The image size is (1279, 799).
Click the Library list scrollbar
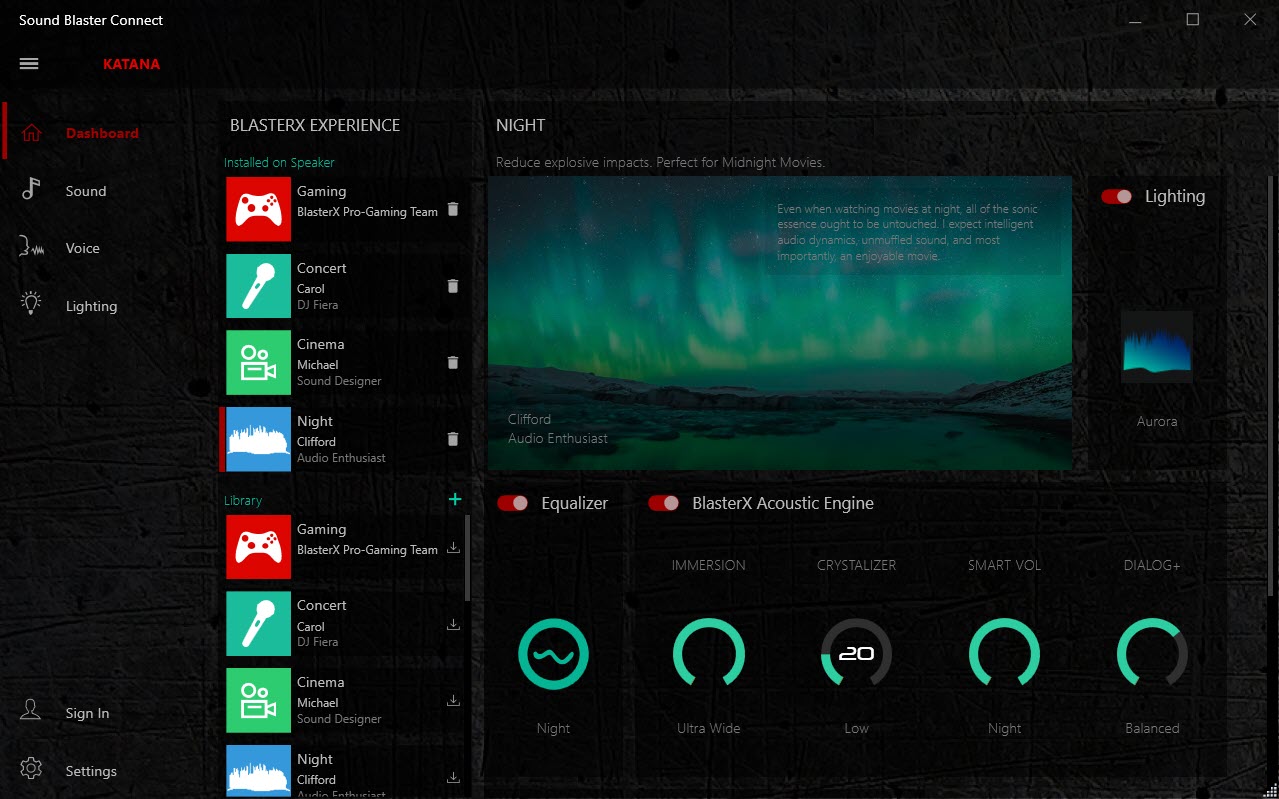(467, 557)
